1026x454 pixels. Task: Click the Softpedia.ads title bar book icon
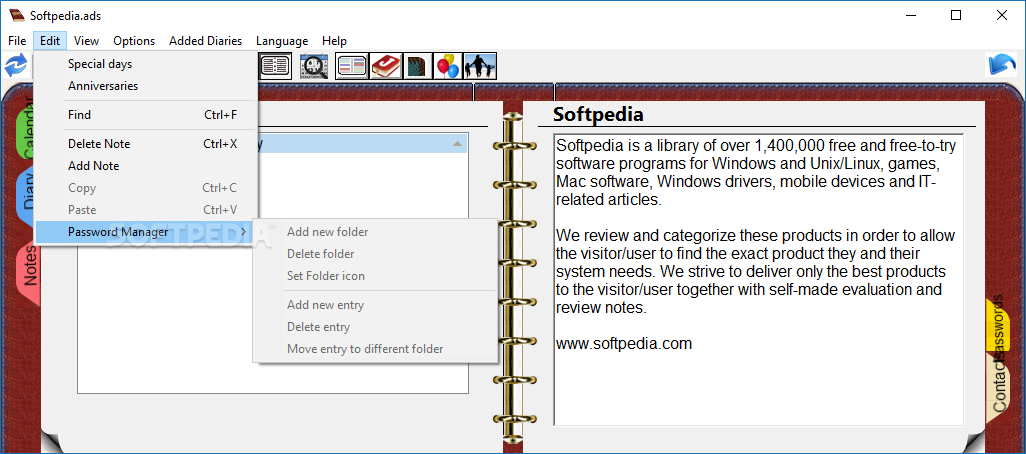tap(16, 16)
